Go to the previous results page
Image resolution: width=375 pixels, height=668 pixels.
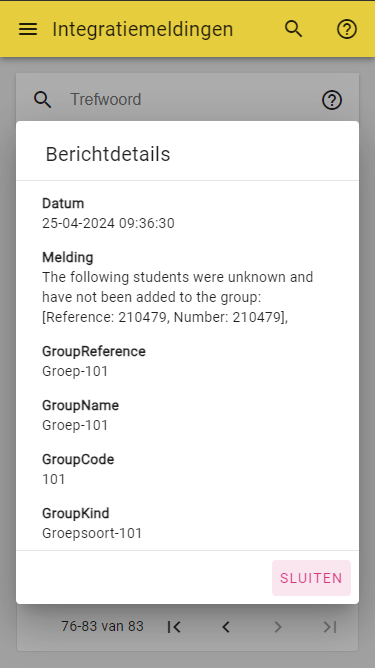226,627
